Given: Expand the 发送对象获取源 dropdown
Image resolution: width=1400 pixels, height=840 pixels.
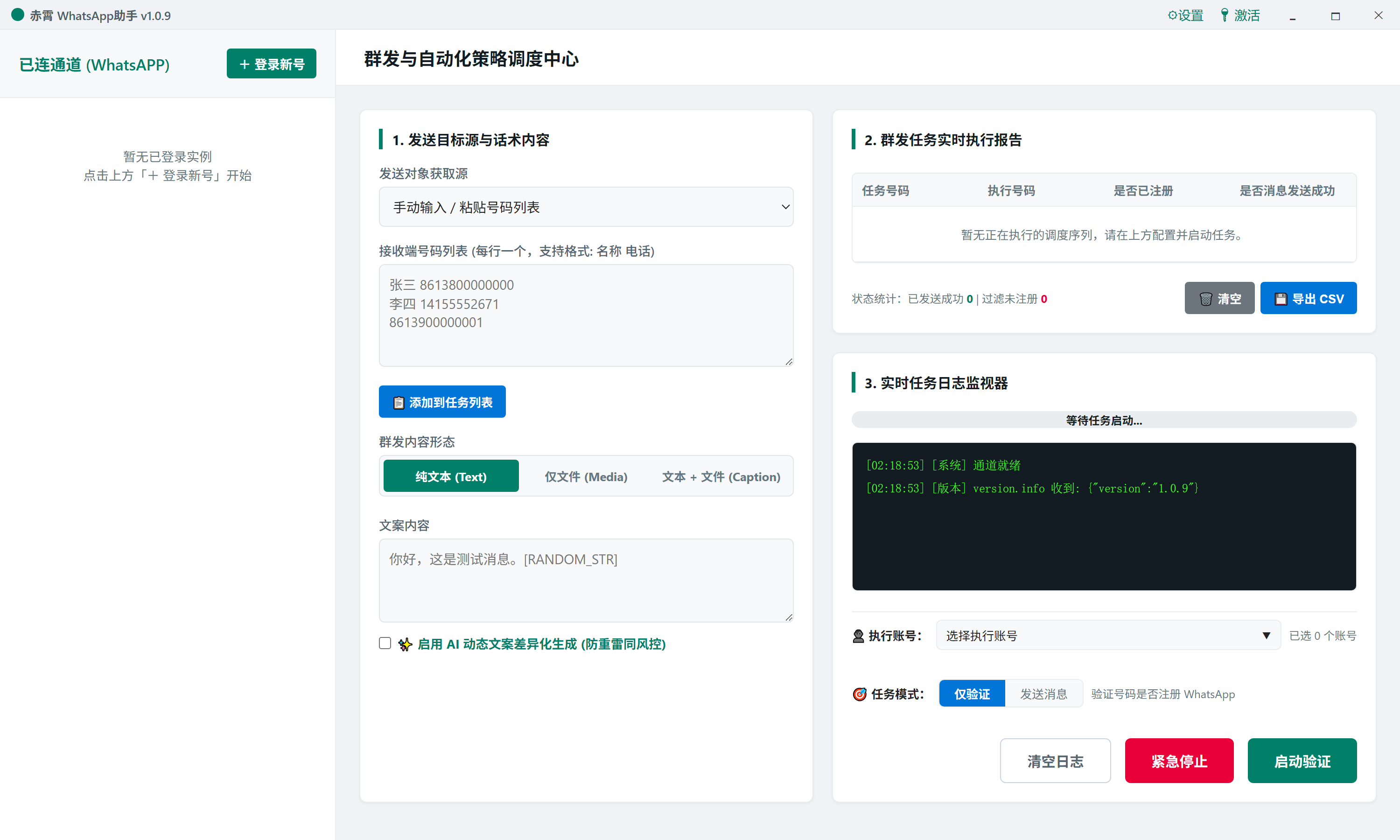Looking at the screenshot, I should [586, 207].
